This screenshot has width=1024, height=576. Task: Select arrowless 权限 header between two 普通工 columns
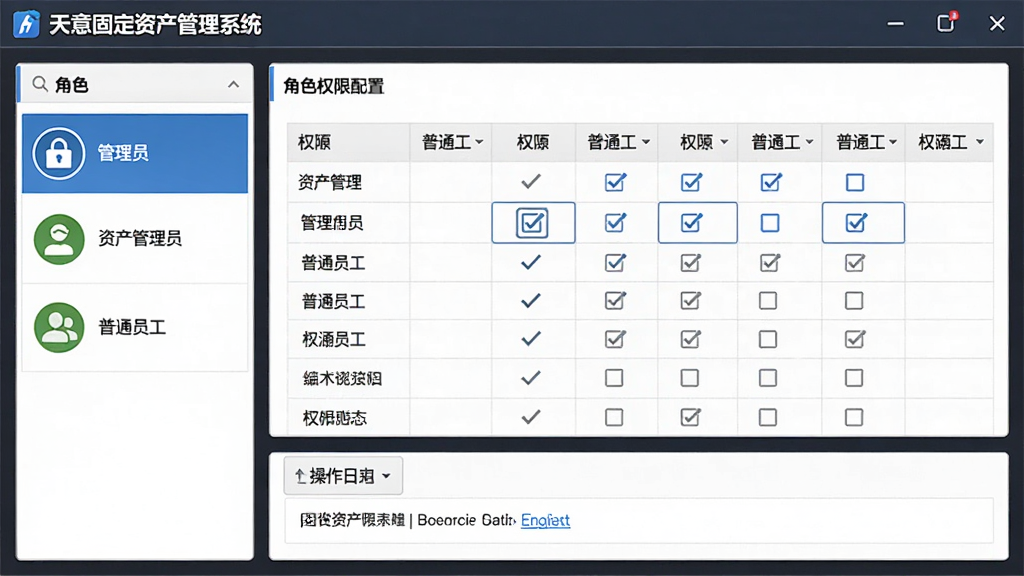coord(533,142)
